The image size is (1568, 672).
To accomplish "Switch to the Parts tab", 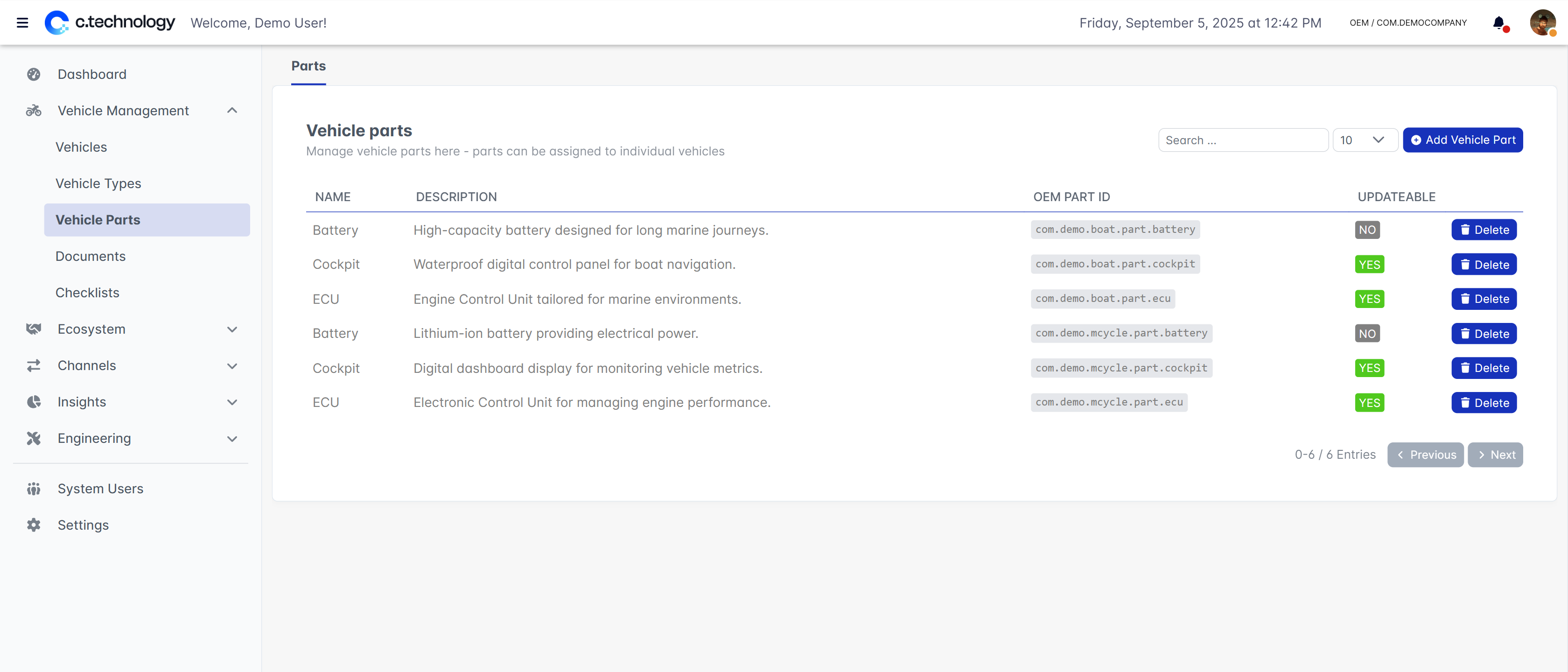I will [308, 66].
